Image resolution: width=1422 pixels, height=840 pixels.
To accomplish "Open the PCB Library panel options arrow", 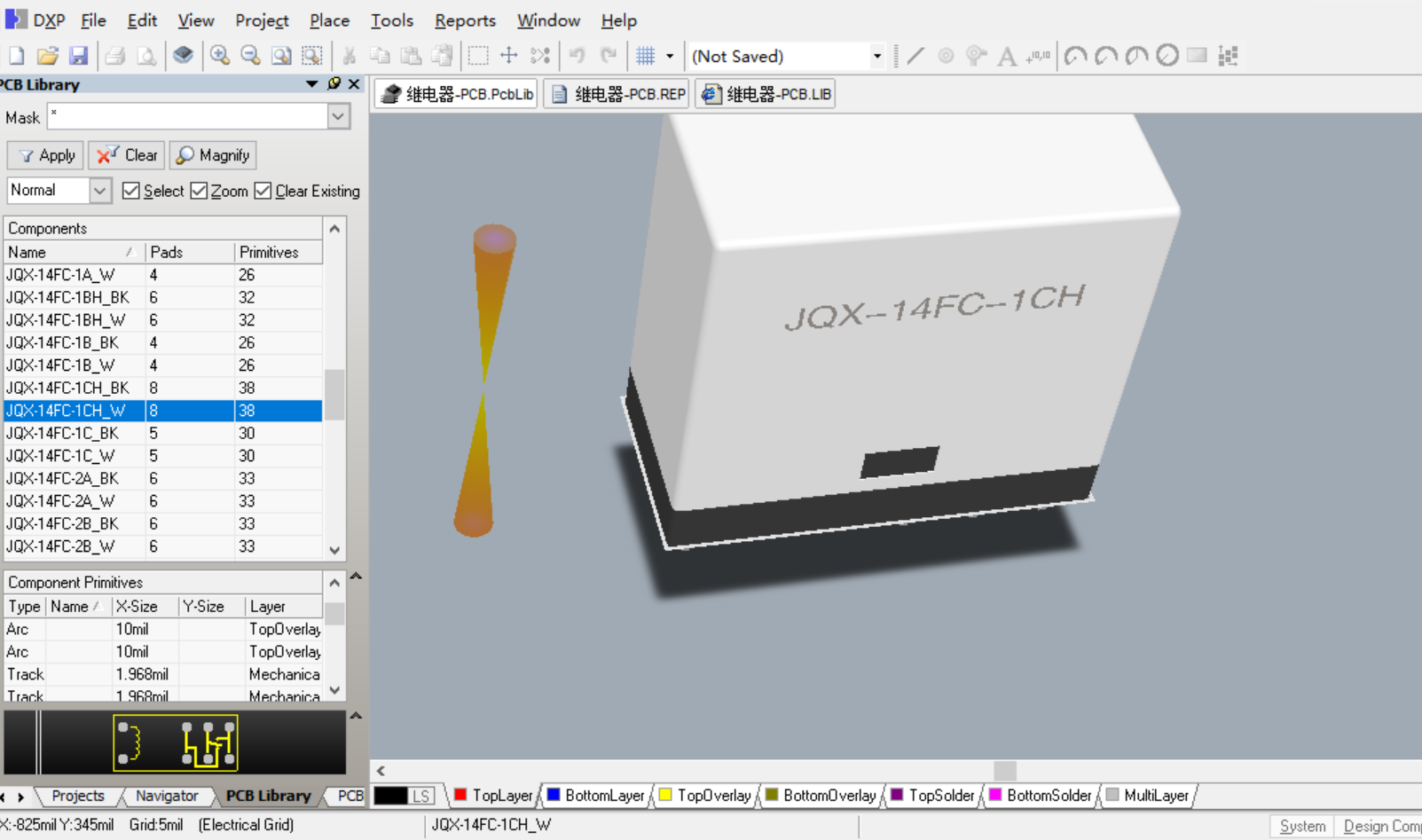I will 311,84.
